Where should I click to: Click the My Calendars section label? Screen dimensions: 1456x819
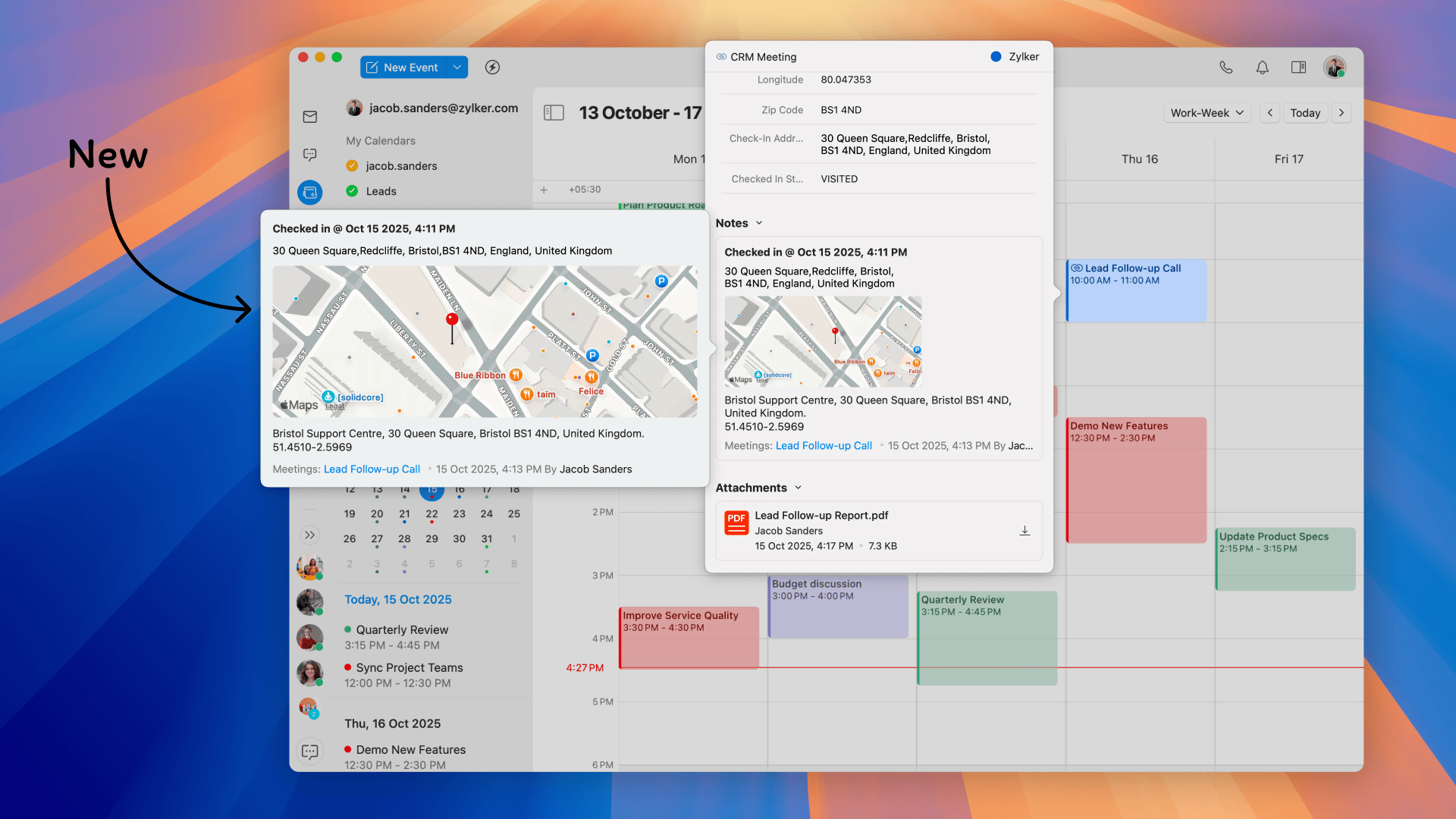coord(381,141)
